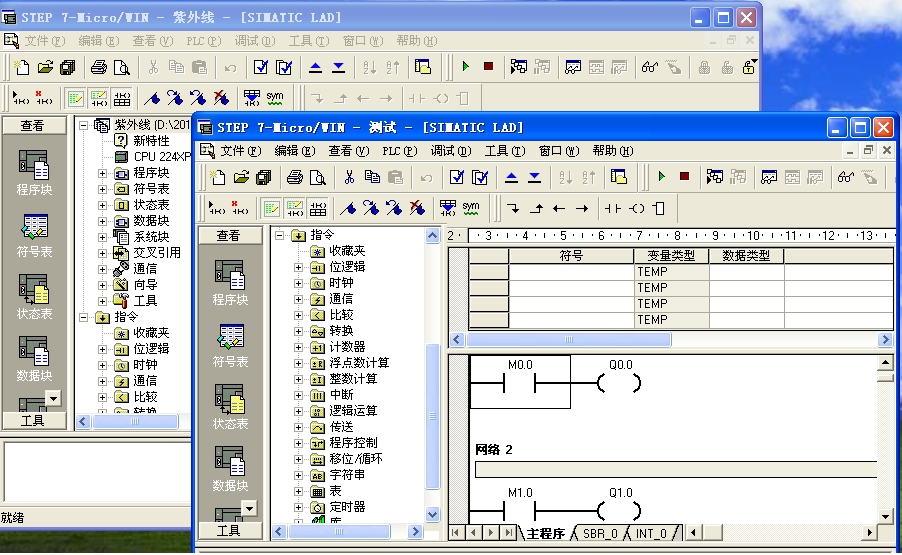
Task: Insert contact from front window toolbar
Action: point(613,208)
